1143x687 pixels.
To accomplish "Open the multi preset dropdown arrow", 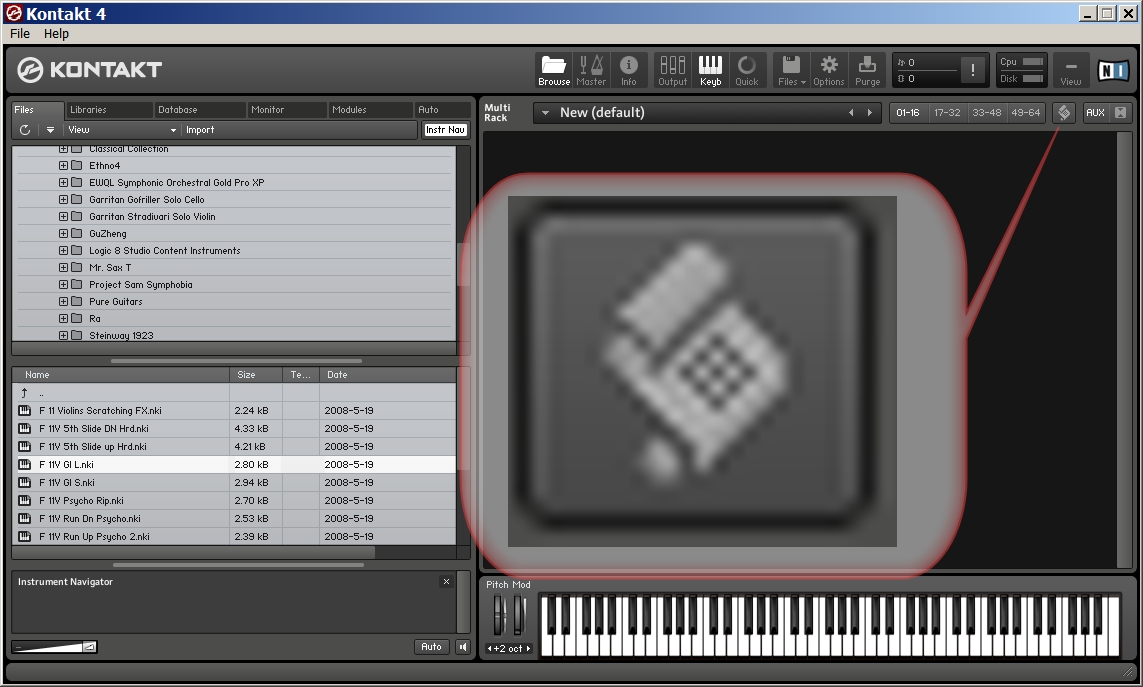I will (545, 112).
